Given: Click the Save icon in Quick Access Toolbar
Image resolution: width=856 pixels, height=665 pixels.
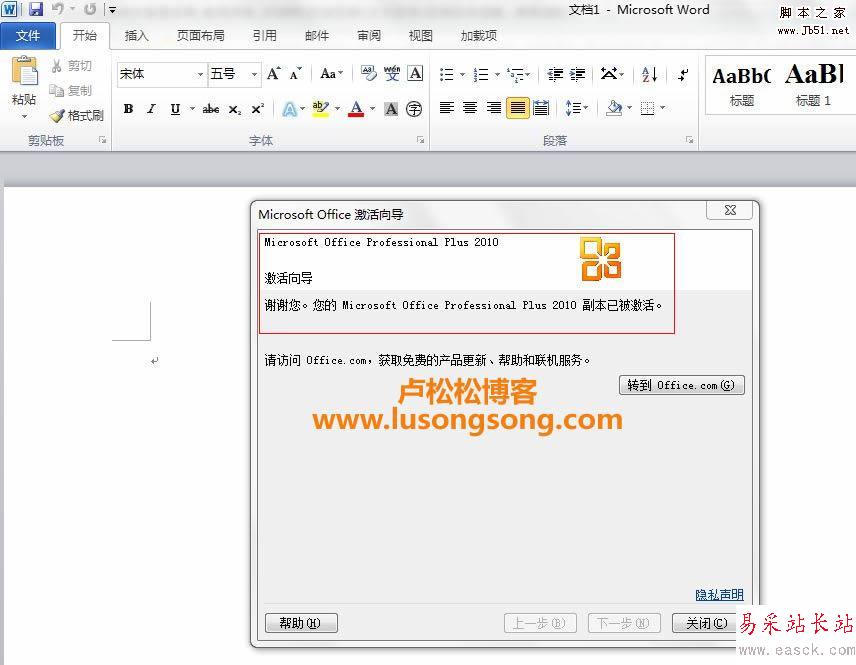Looking at the screenshot, I should click(x=37, y=9).
